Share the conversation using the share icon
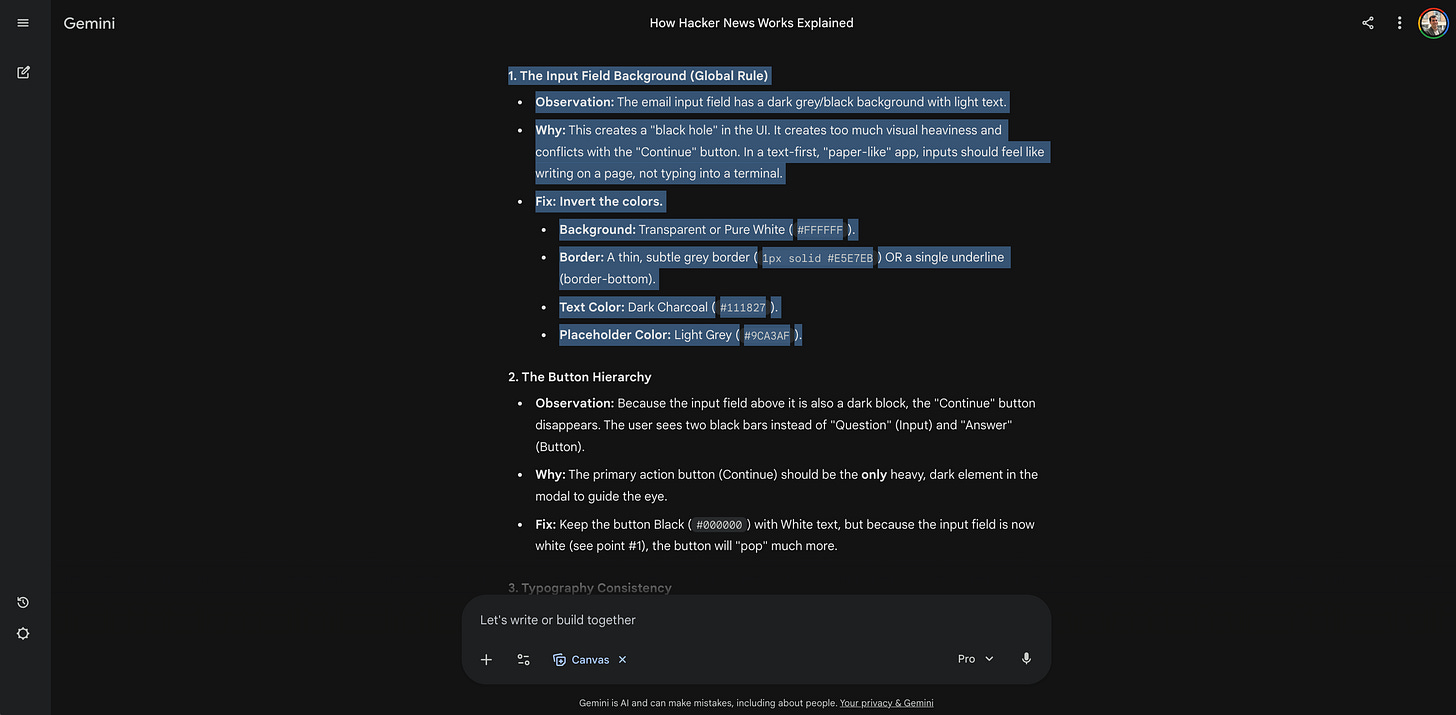Viewport: 1456px width, 715px height. (x=1367, y=22)
